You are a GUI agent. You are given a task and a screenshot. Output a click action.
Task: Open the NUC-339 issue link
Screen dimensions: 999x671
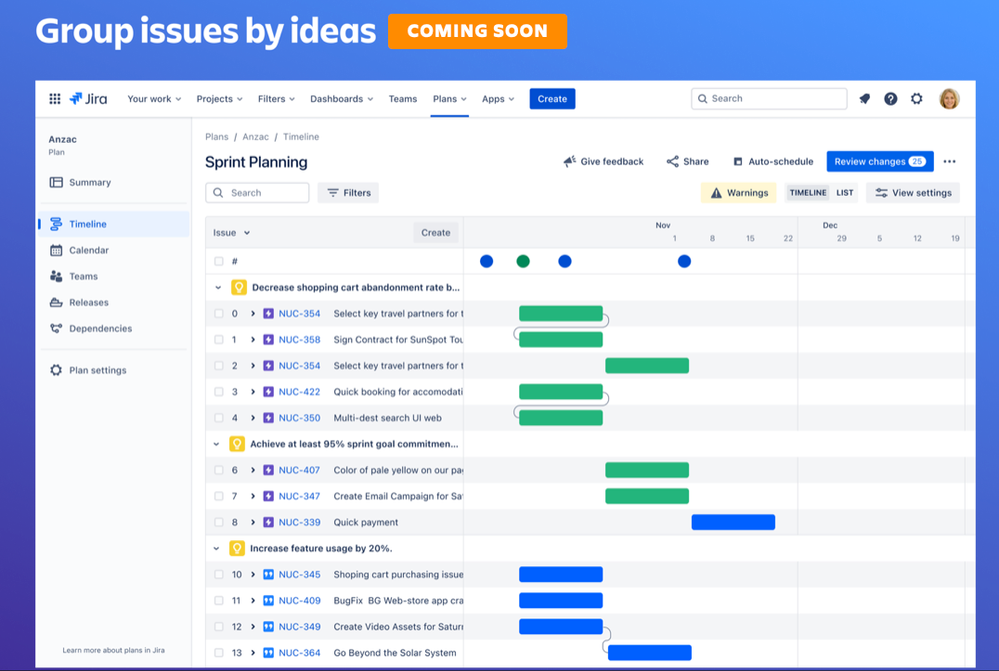(x=299, y=523)
